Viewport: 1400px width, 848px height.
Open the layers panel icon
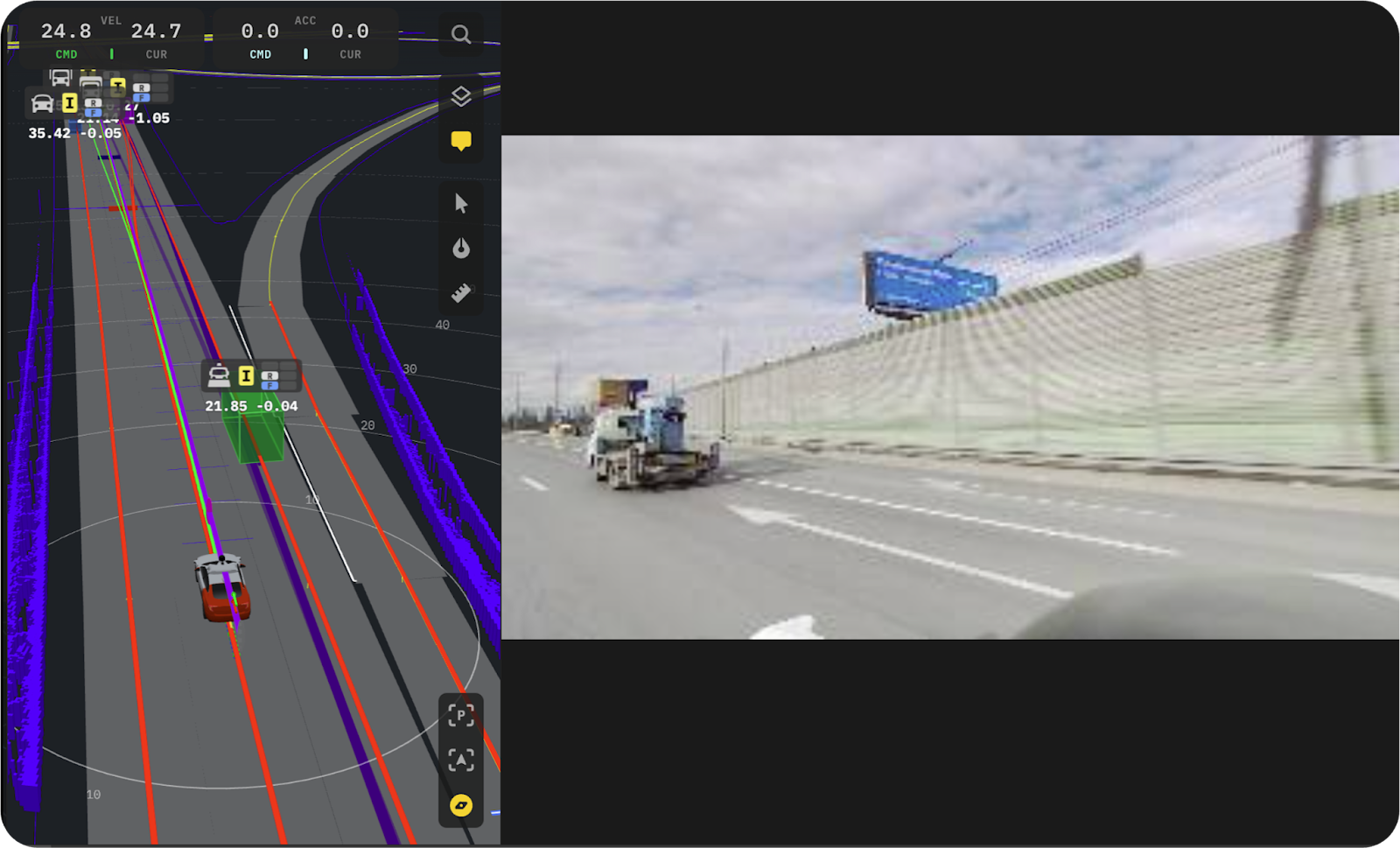click(461, 96)
